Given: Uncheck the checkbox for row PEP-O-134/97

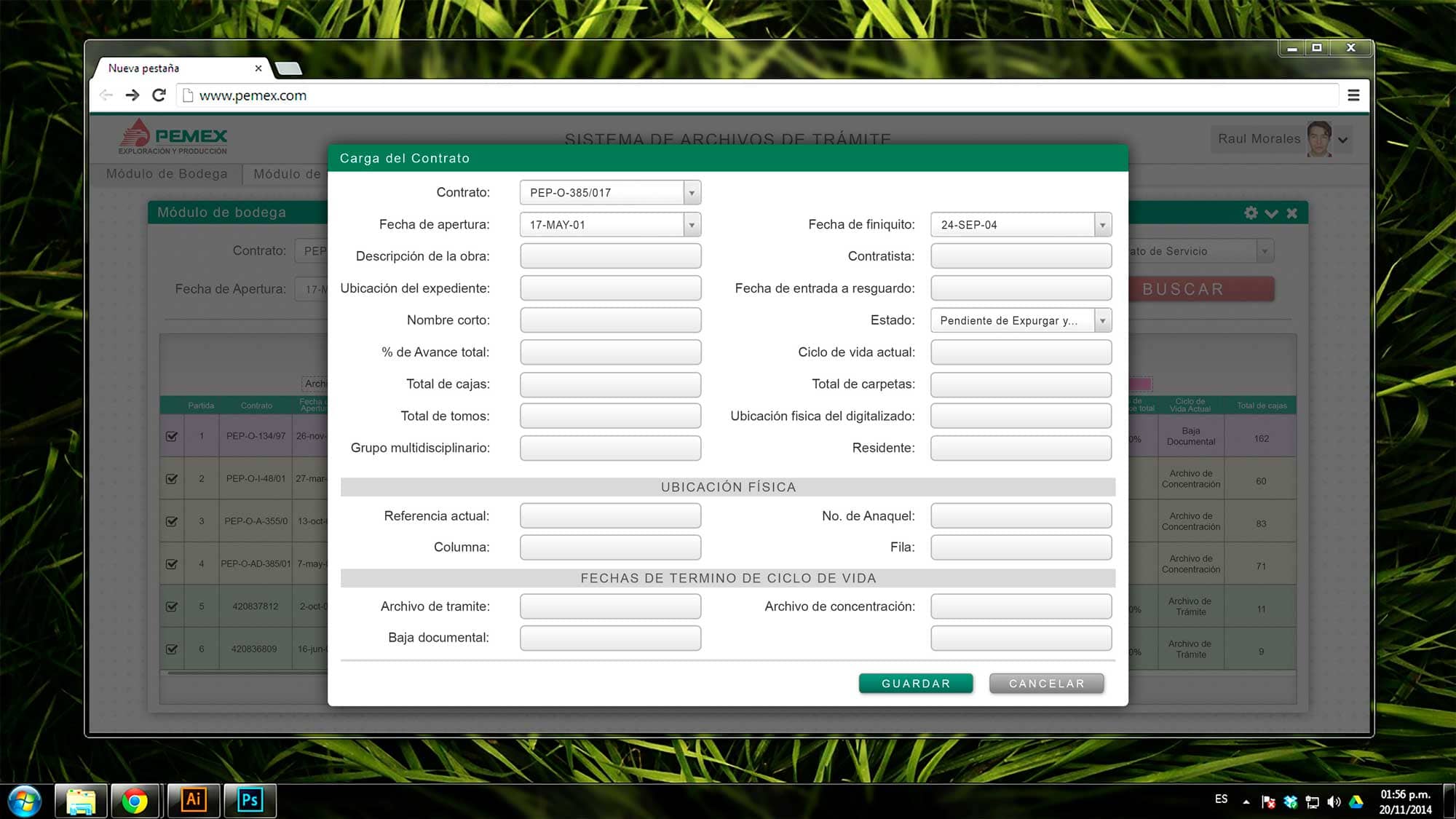Looking at the screenshot, I should pyautogui.click(x=172, y=436).
